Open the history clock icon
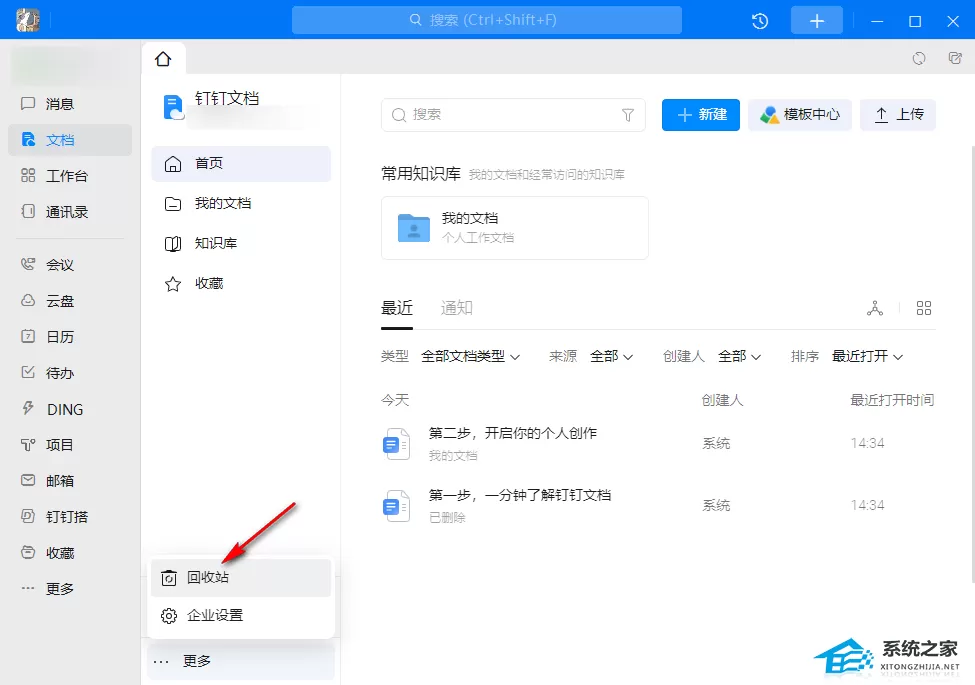Image resolution: width=975 pixels, height=685 pixels. (760, 21)
